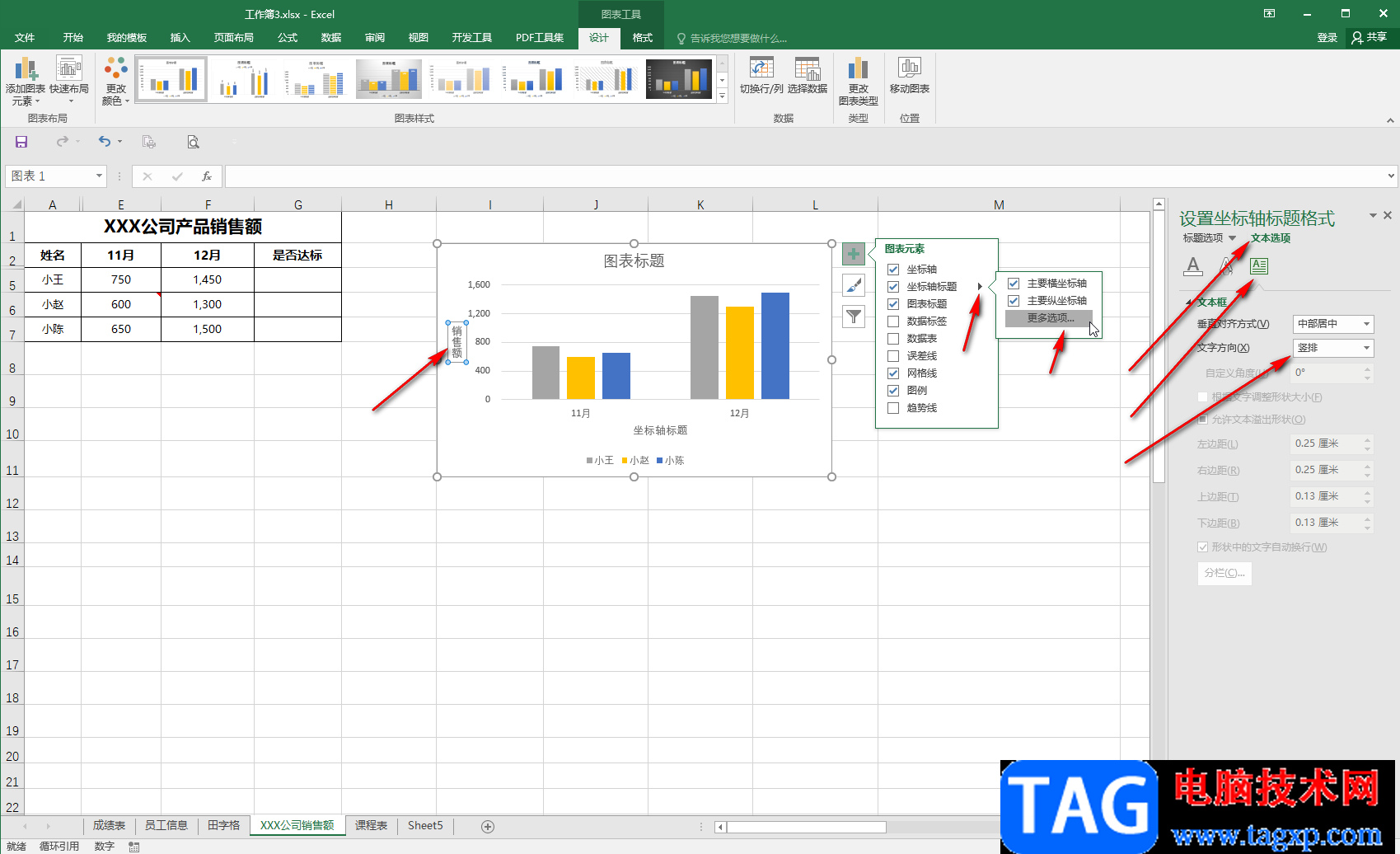This screenshot has width=1400, height=854.
Task: Open the 垂直对齐方式 dropdown
Action: click(1333, 324)
